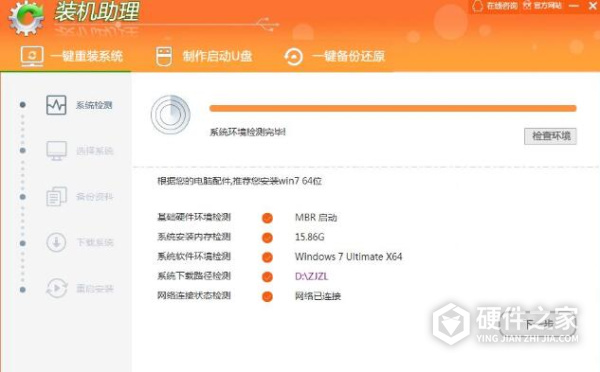Click the recommendation text mentioning win7 64位
This screenshot has height=372, width=600.
pos(240,181)
